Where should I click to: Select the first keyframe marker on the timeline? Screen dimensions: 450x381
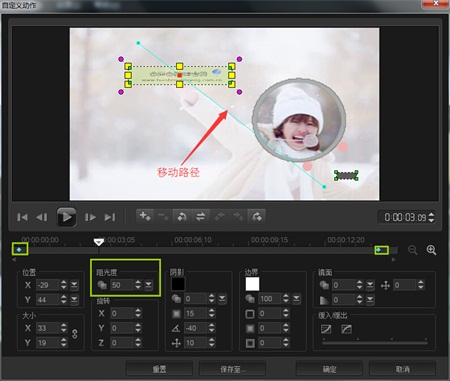[19, 250]
